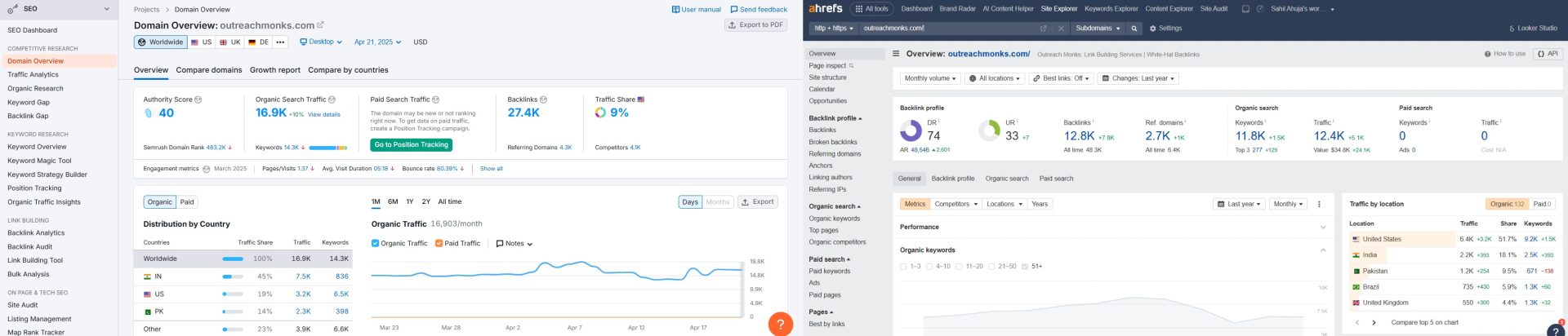
Task: Open the http + https protocol dropdown
Action: [833, 29]
